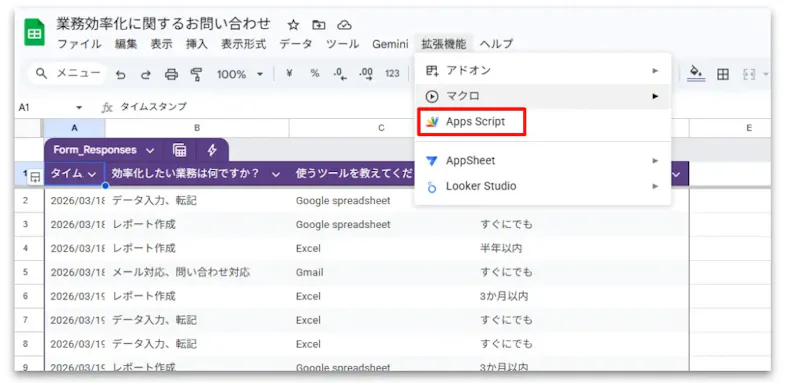Click the lightning bolt table action icon

(212, 150)
